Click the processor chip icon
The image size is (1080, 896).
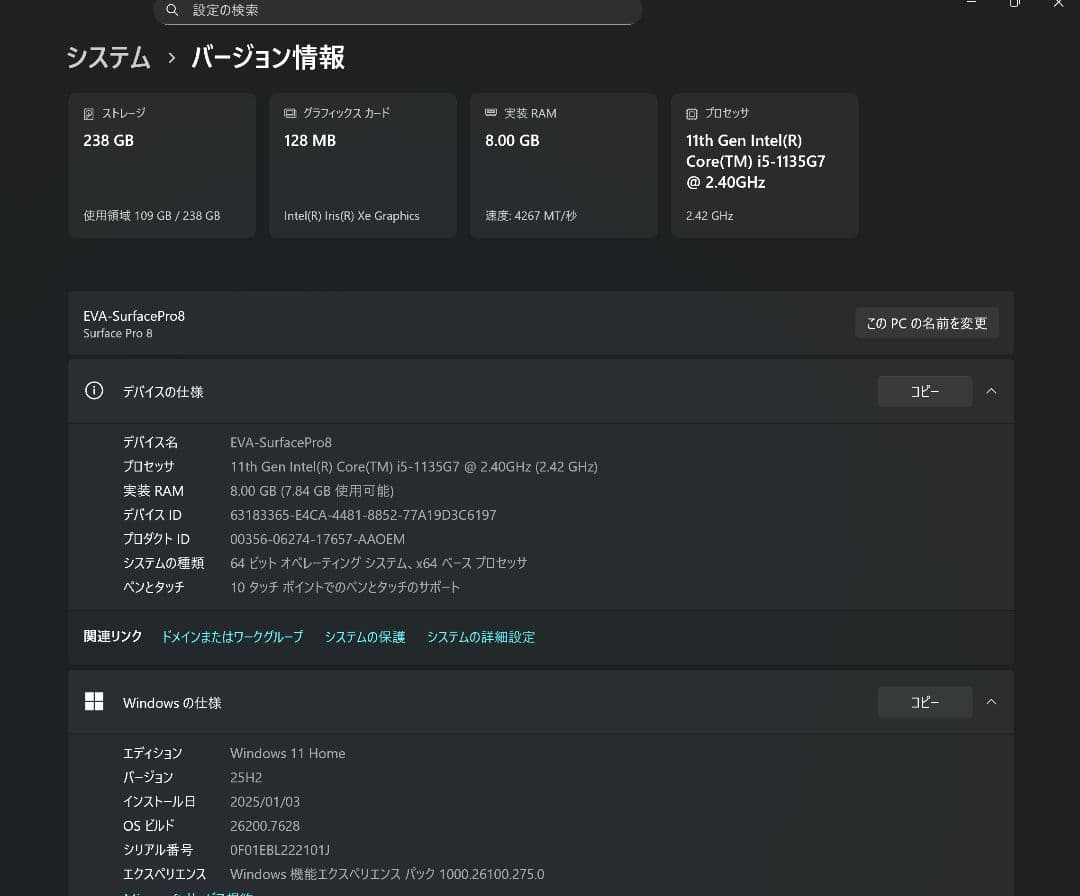coord(692,114)
